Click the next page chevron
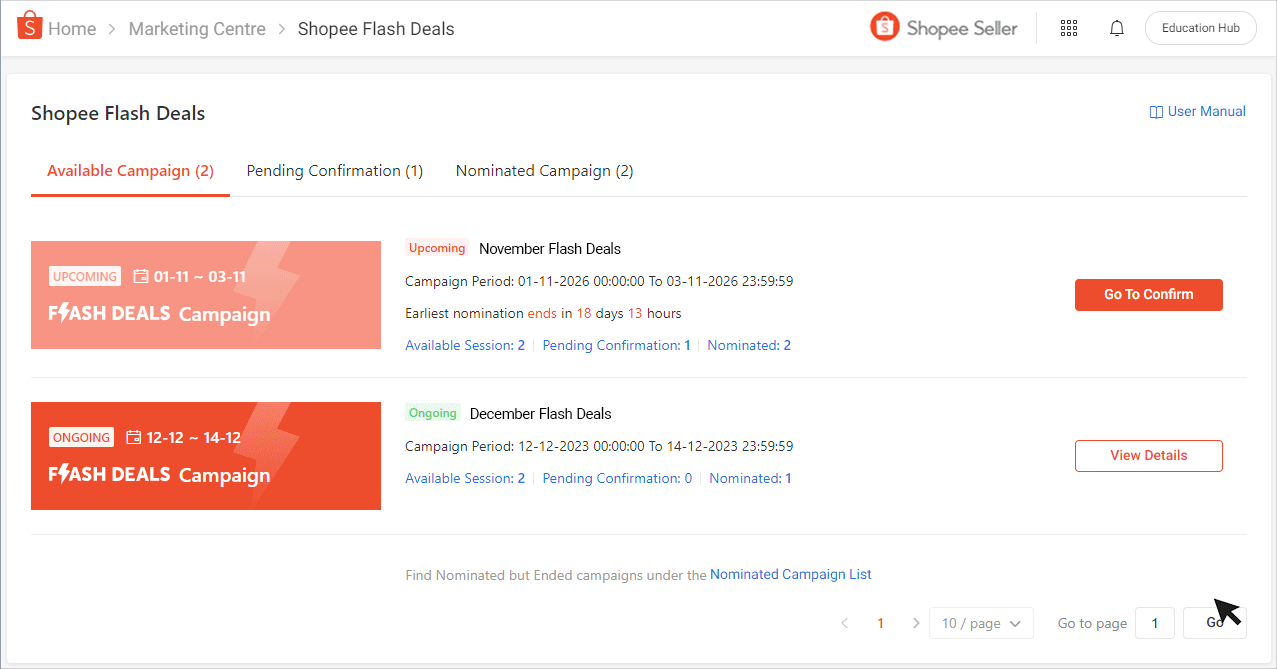The height and width of the screenshot is (669, 1277). [916, 622]
